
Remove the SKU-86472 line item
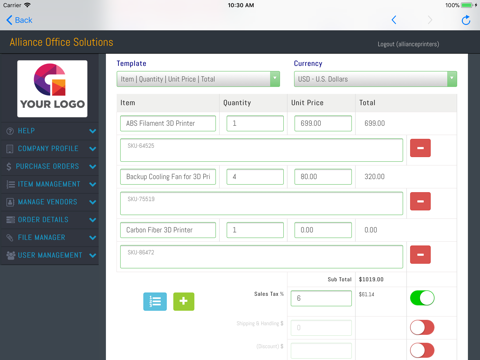coord(420,255)
